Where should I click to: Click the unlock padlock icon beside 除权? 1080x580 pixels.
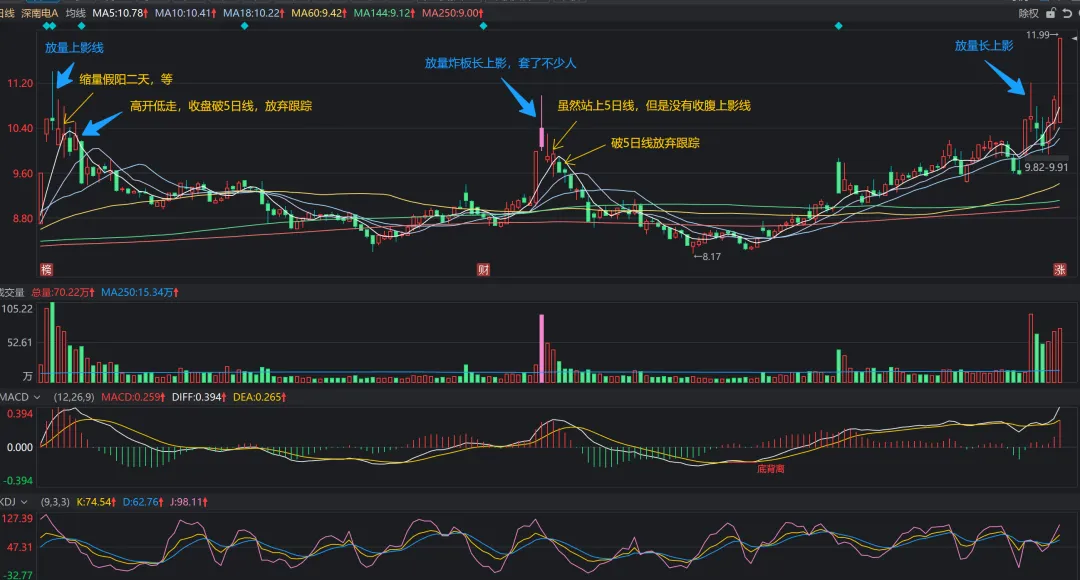[1050, 13]
